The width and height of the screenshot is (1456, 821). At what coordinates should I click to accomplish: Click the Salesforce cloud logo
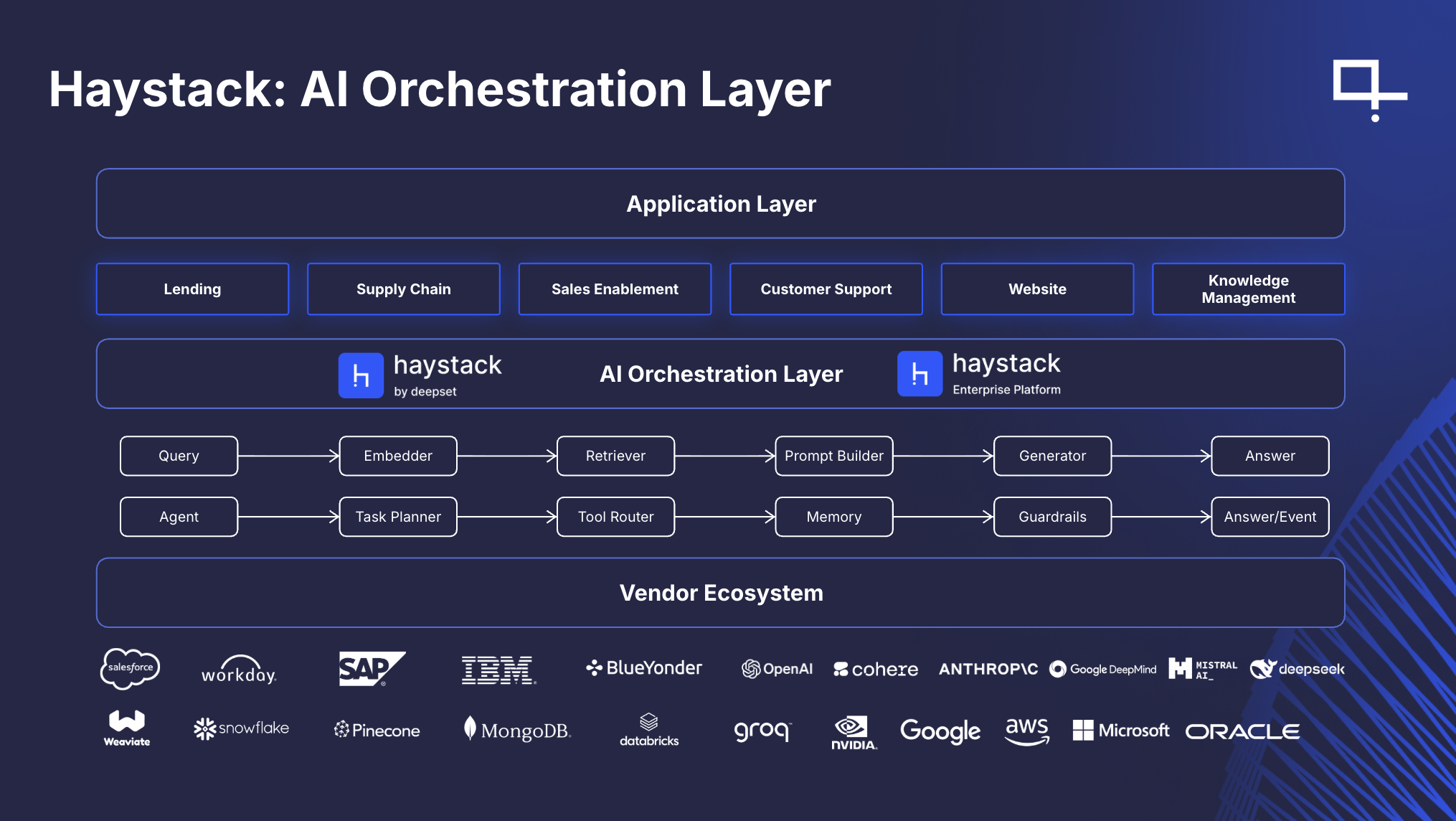click(x=130, y=668)
